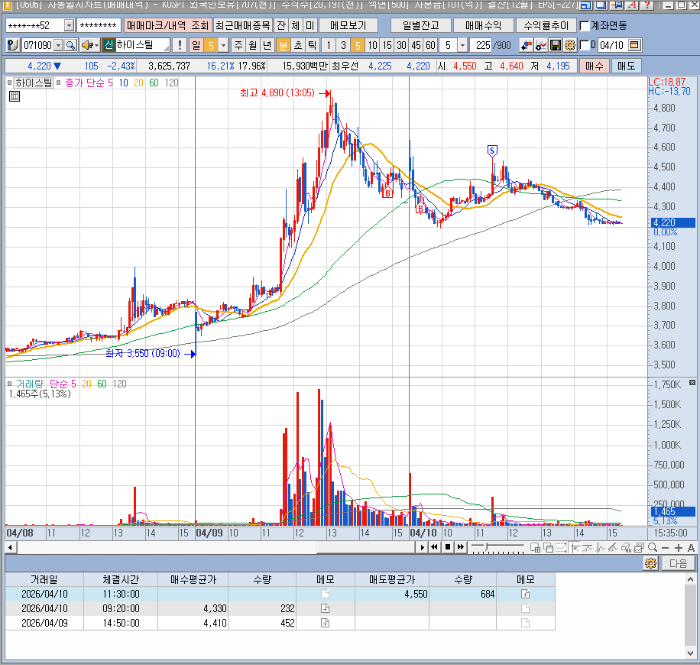Click the candle count 225 input field
The width and height of the screenshot is (700, 665).
[482, 45]
